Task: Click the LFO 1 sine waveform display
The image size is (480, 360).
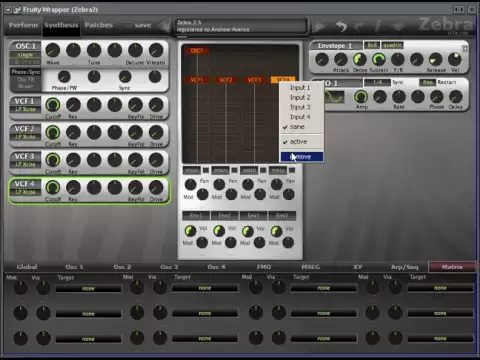Action: point(334,97)
